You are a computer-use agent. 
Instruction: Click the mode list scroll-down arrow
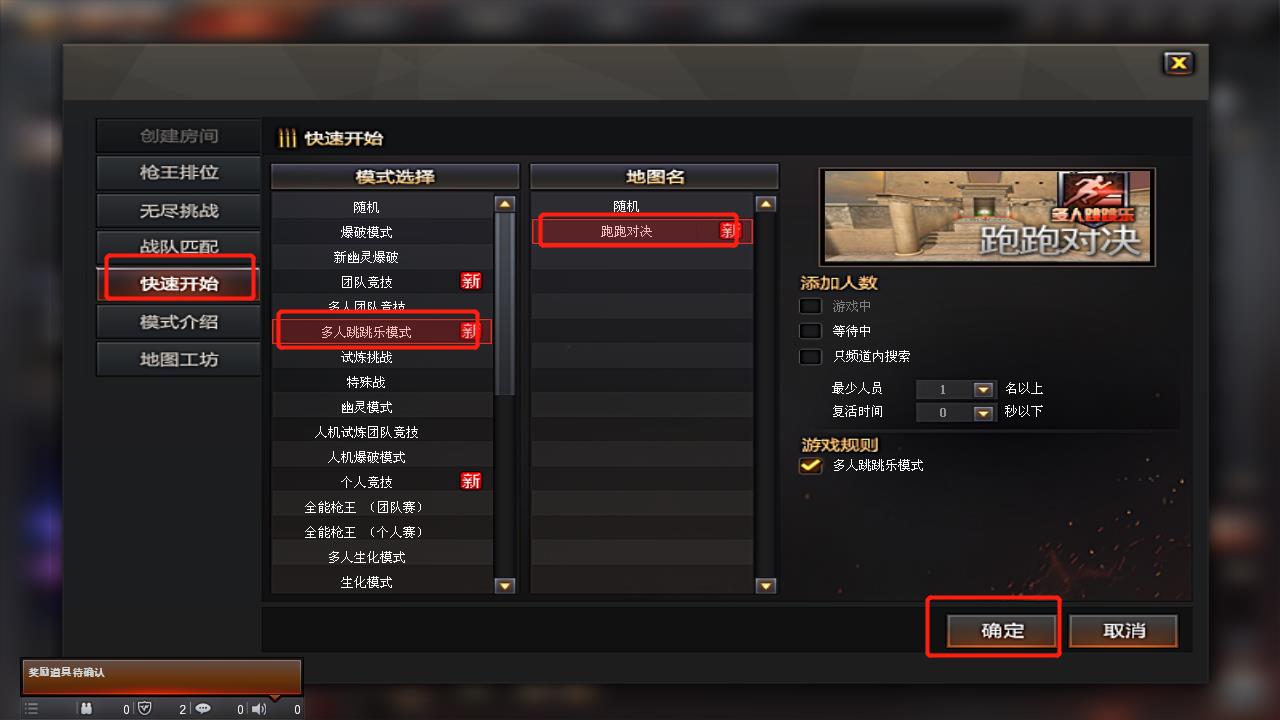coord(505,586)
